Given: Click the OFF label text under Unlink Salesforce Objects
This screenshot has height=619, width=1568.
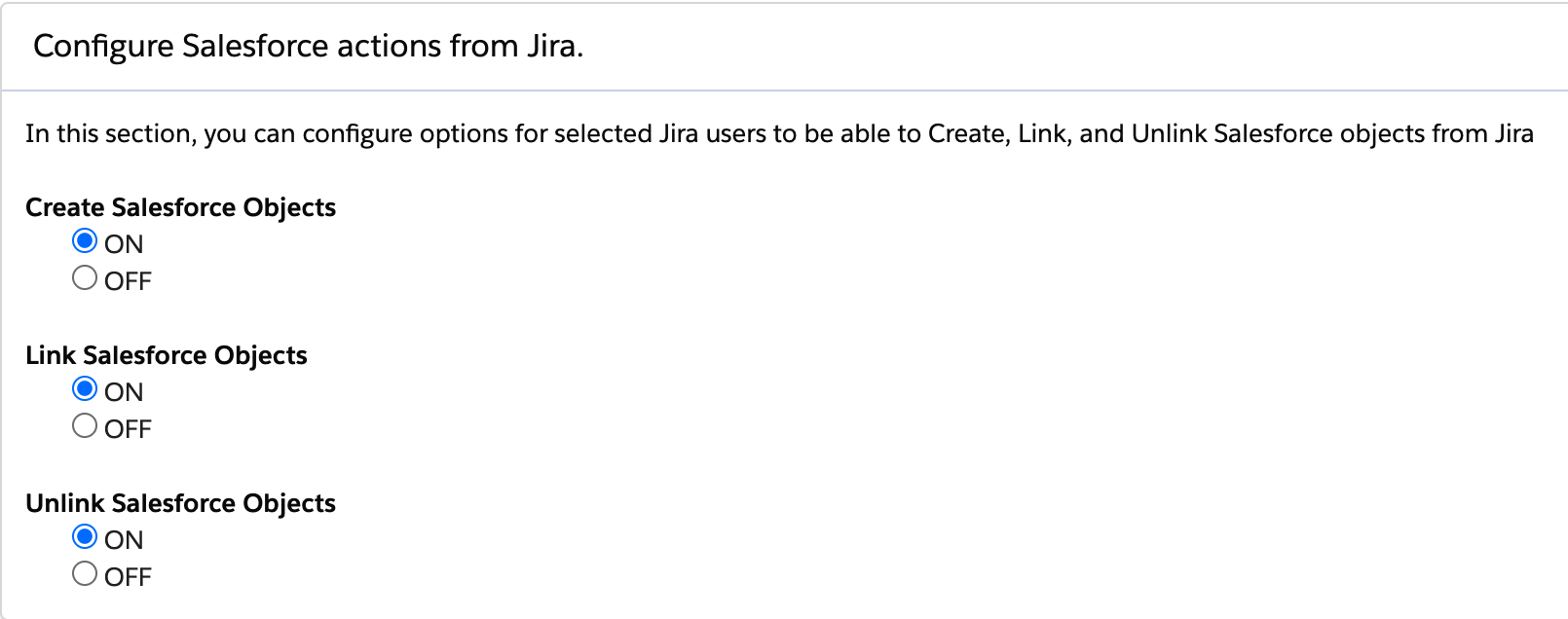Looking at the screenshot, I should pyautogui.click(x=128, y=577).
